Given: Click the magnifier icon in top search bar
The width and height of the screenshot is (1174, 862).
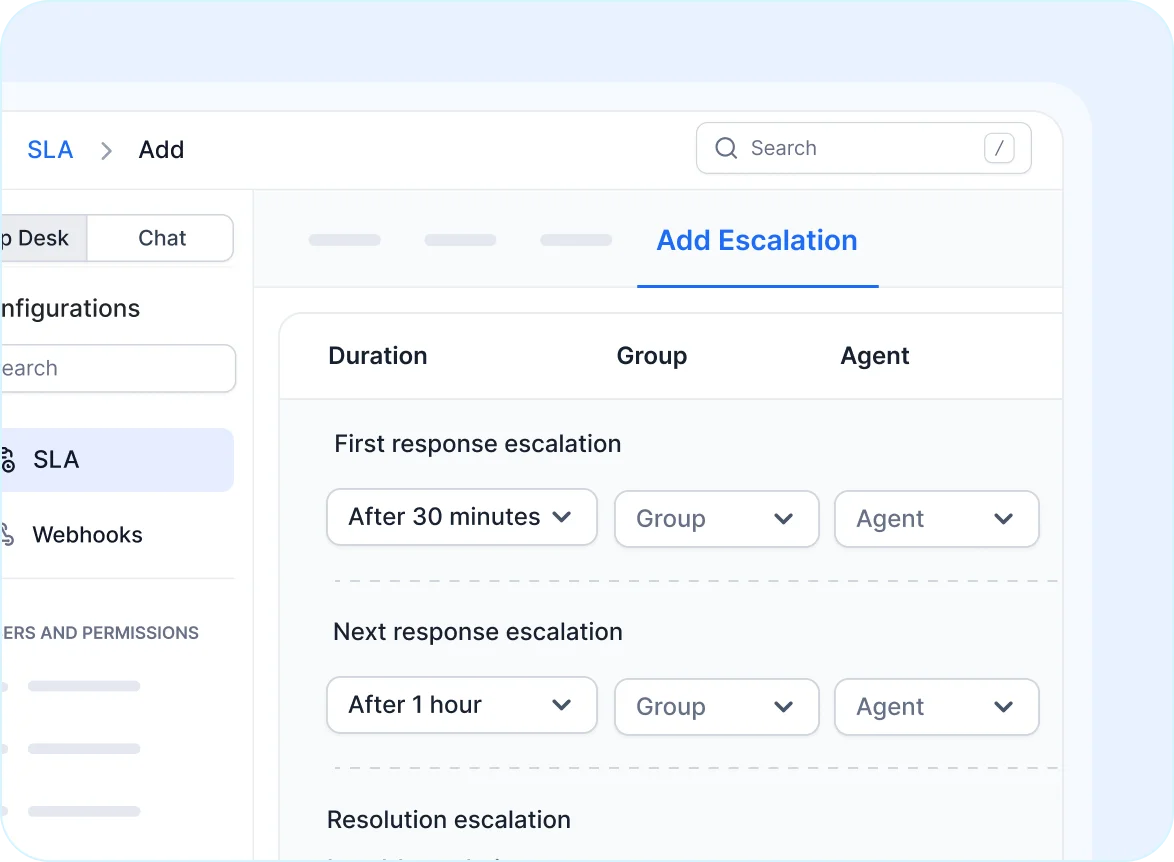Looking at the screenshot, I should pyautogui.click(x=726, y=148).
